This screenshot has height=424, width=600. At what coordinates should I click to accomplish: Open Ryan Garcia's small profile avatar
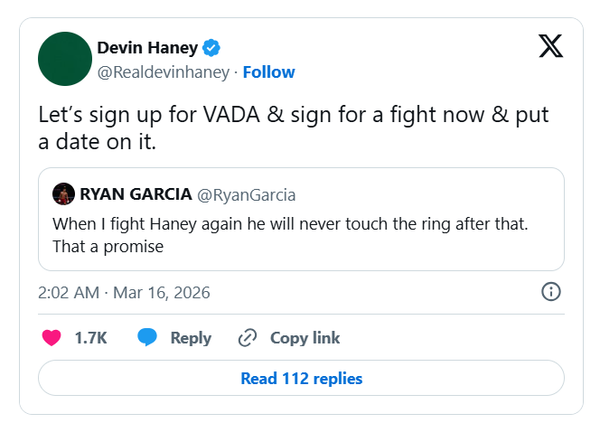tap(63, 194)
